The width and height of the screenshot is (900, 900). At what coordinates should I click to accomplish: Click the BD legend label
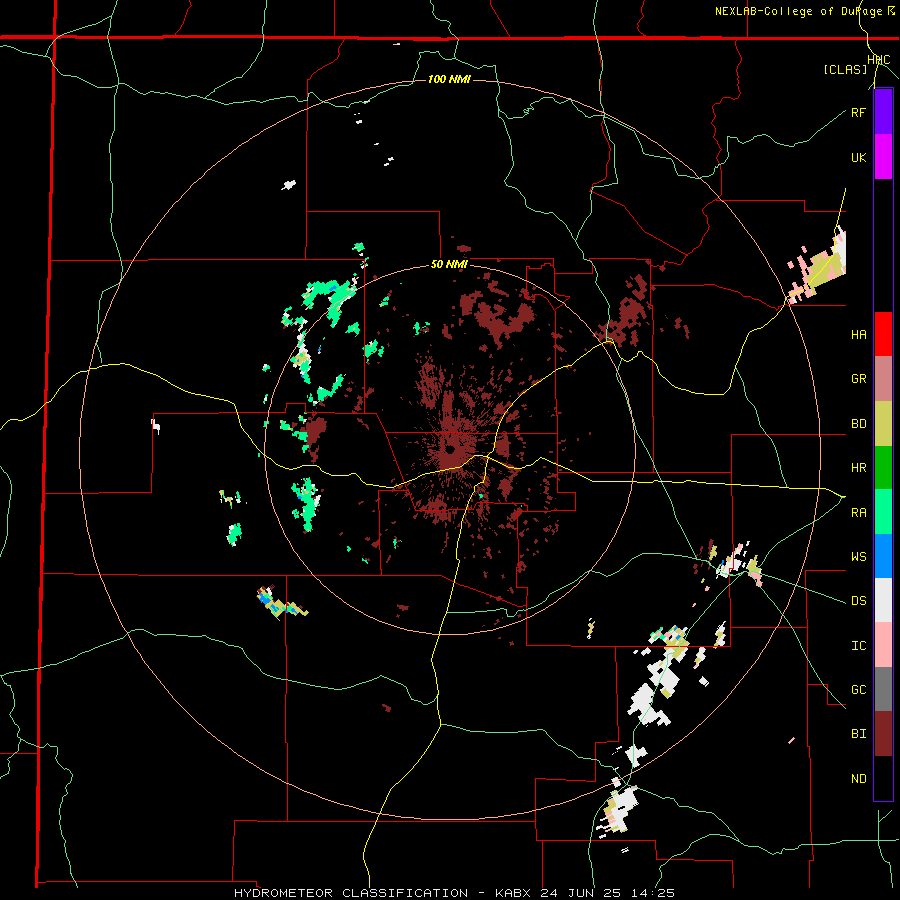[858, 424]
